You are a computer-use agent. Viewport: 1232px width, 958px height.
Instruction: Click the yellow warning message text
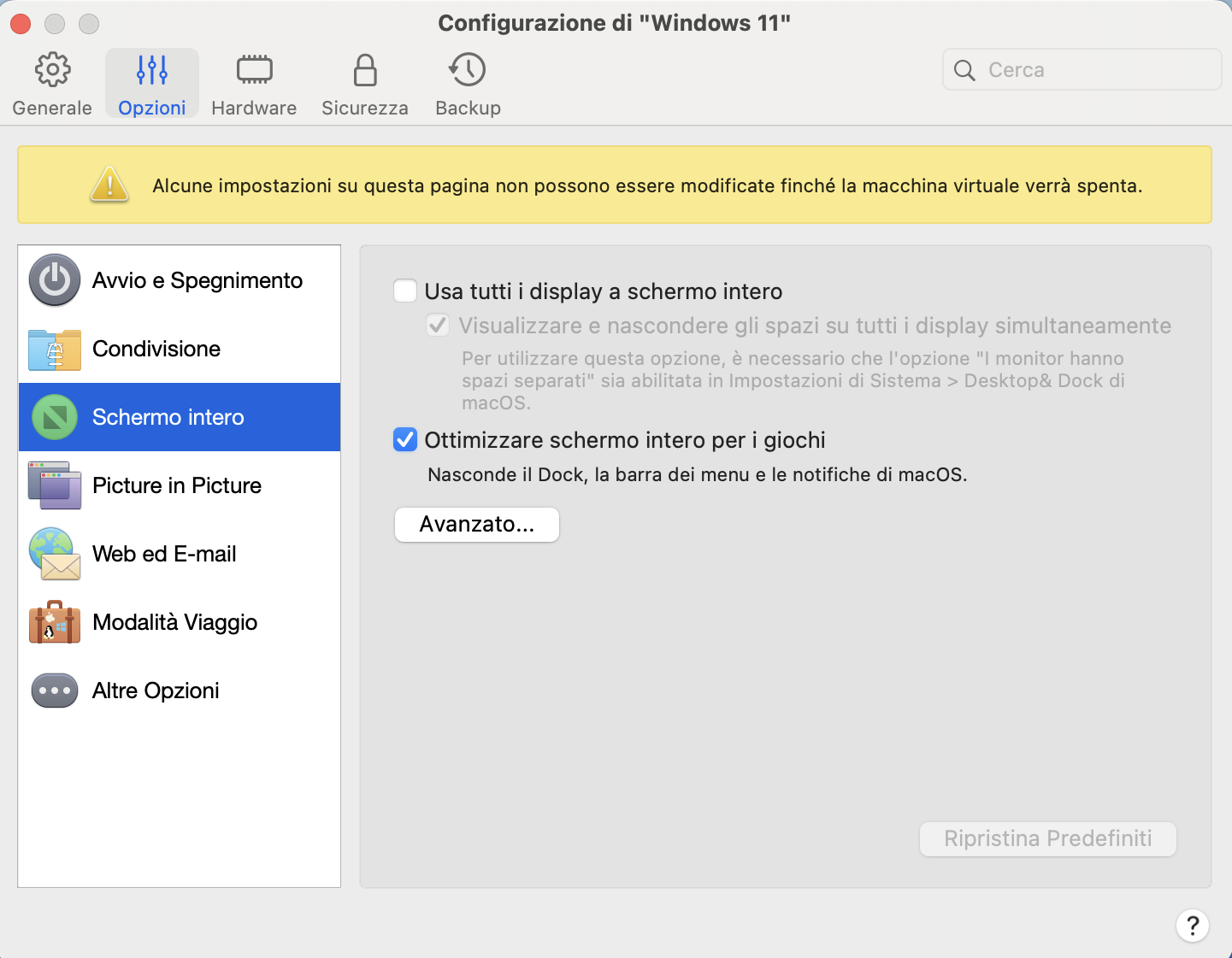tap(647, 185)
